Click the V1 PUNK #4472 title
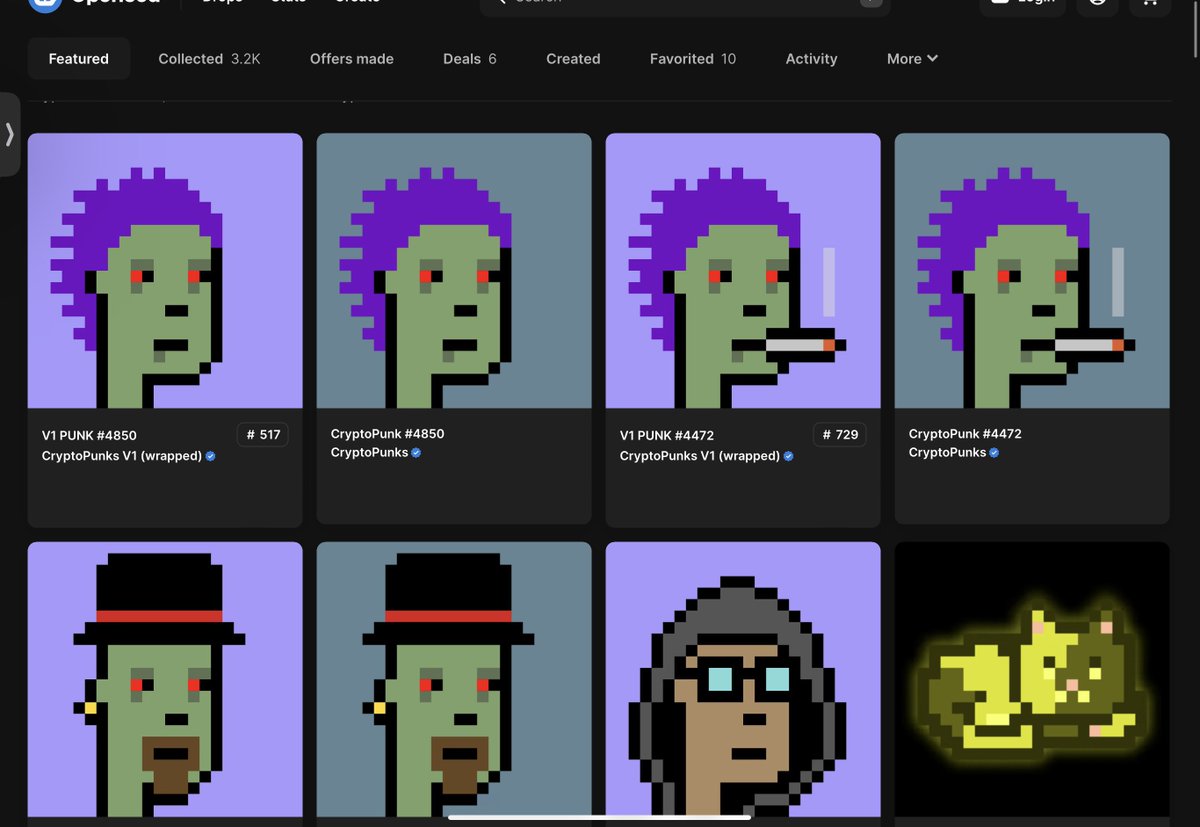 667,435
